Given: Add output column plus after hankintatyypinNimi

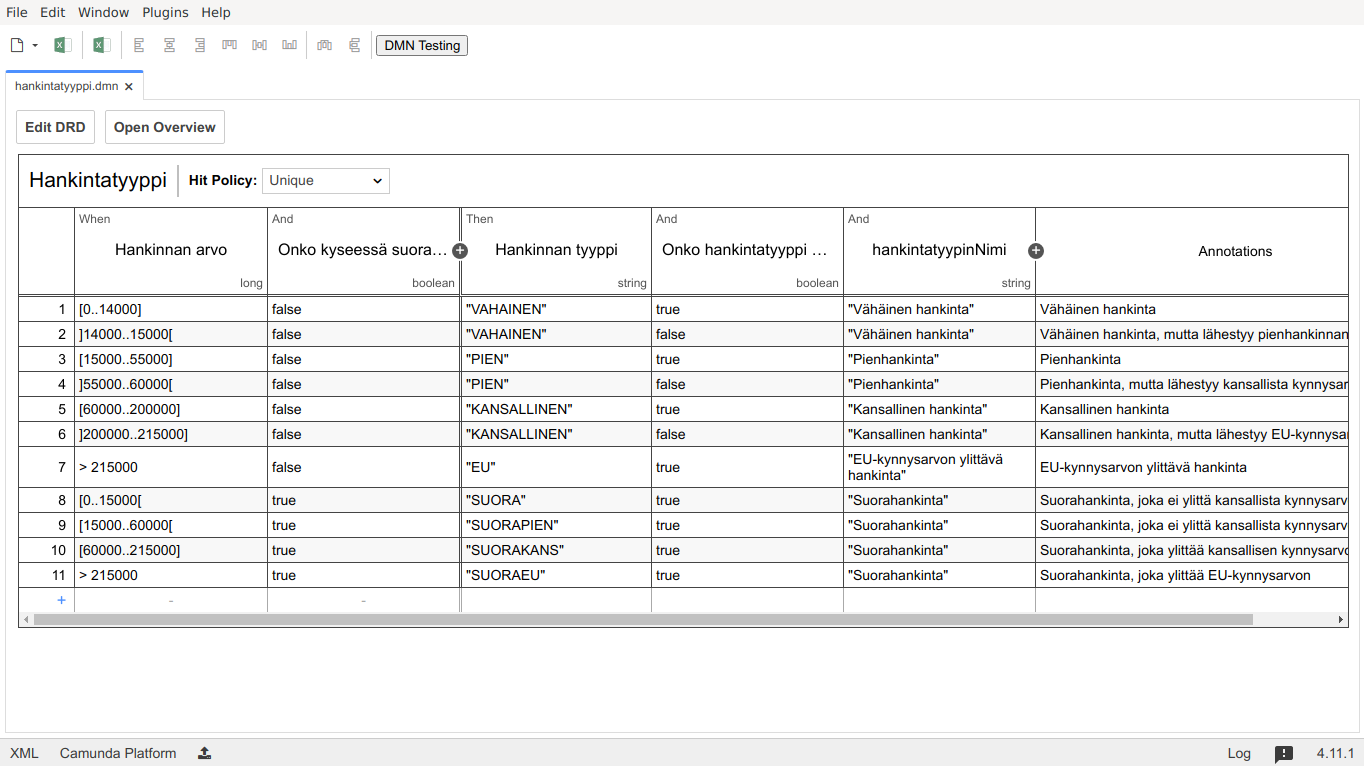Looking at the screenshot, I should [x=1036, y=251].
